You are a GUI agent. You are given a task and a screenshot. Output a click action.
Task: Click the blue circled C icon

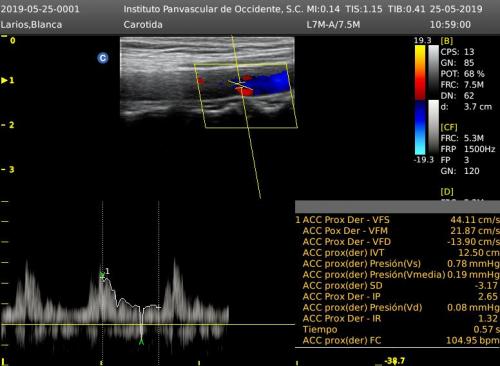(x=103, y=58)
